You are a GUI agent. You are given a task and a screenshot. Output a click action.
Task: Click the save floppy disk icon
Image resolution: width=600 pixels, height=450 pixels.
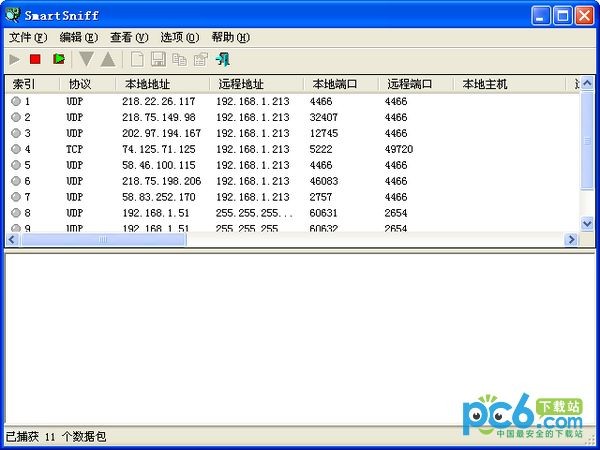click(x=158, y=59)
